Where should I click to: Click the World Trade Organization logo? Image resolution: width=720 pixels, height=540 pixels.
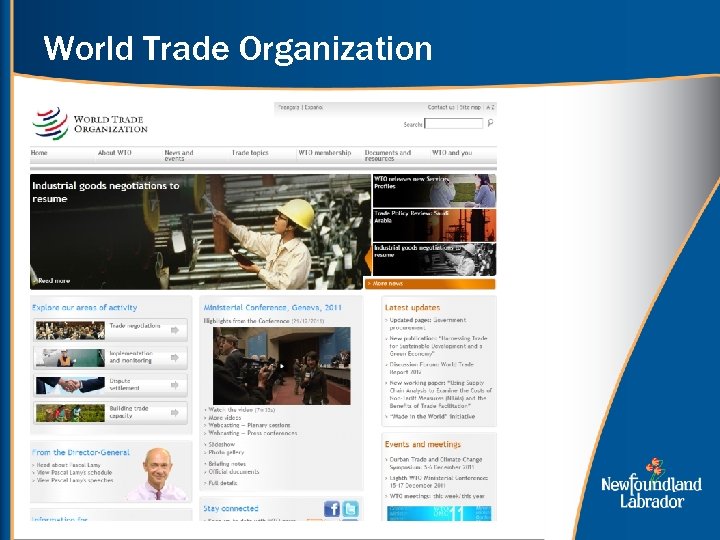tap(90, 124)
